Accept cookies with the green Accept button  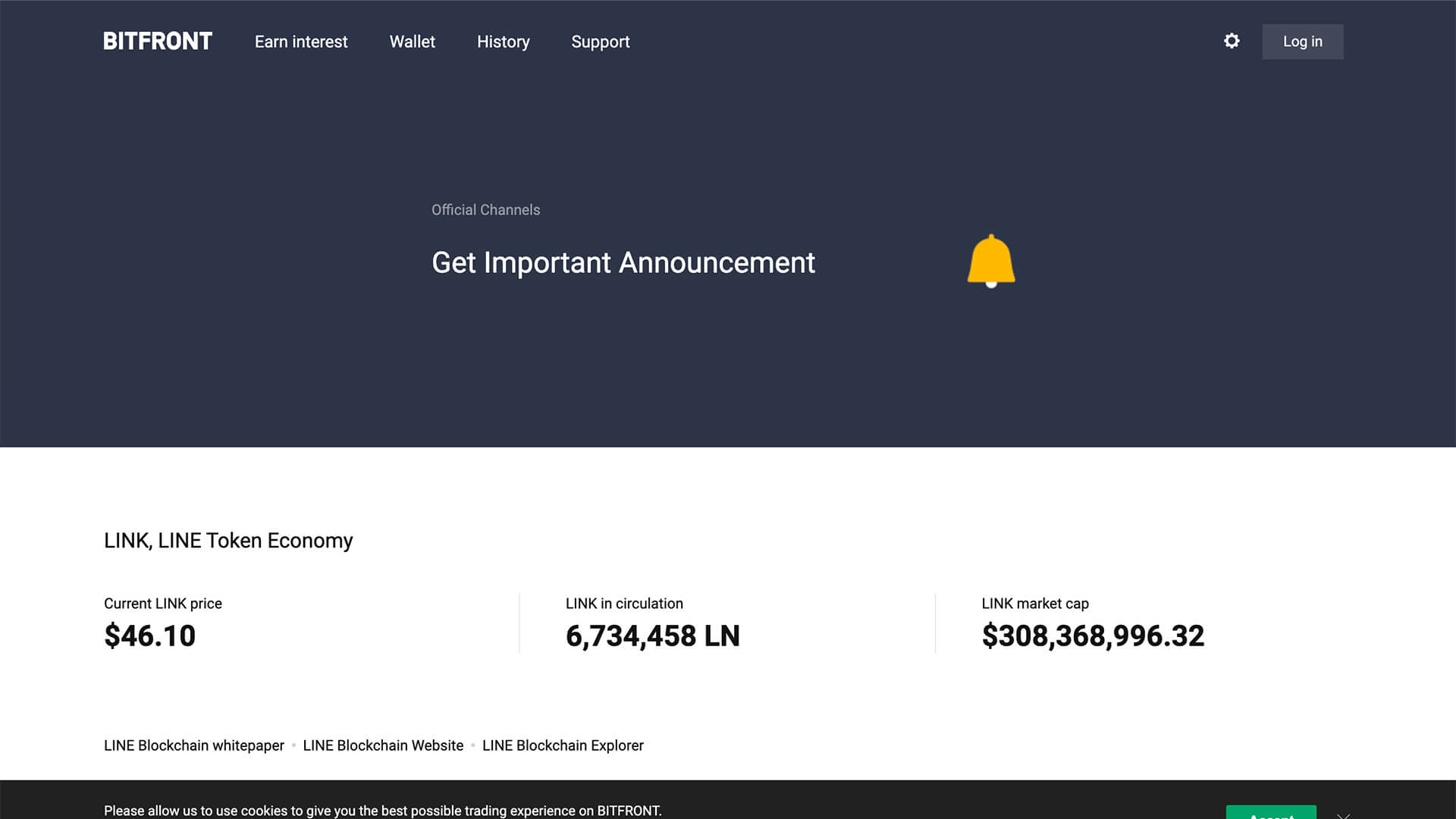1272,815
